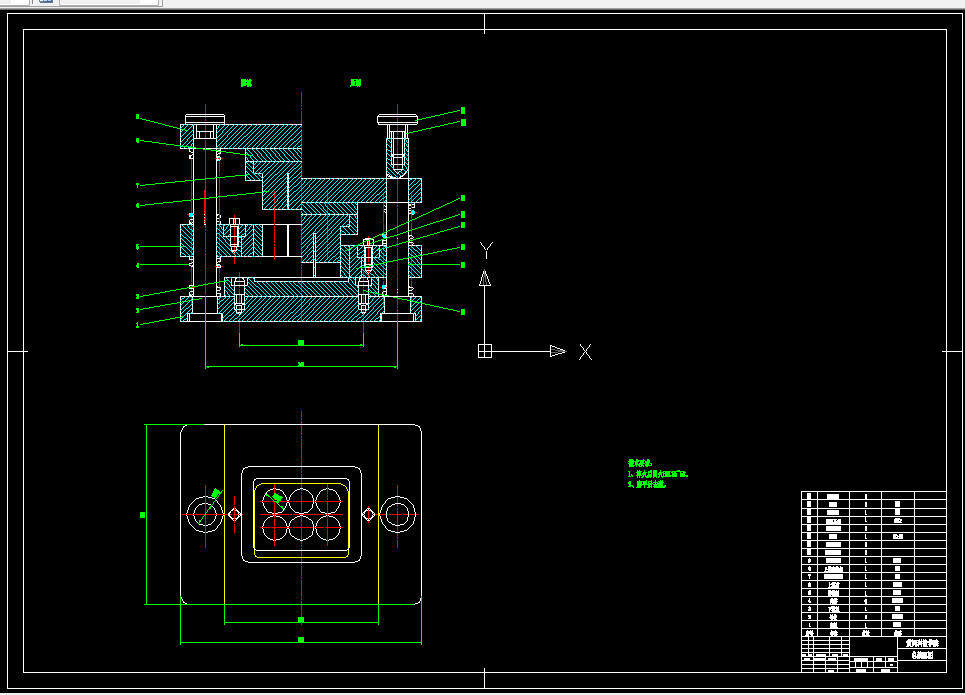Select the topmost right-side balloon leader endpoint

pos(463,111)
